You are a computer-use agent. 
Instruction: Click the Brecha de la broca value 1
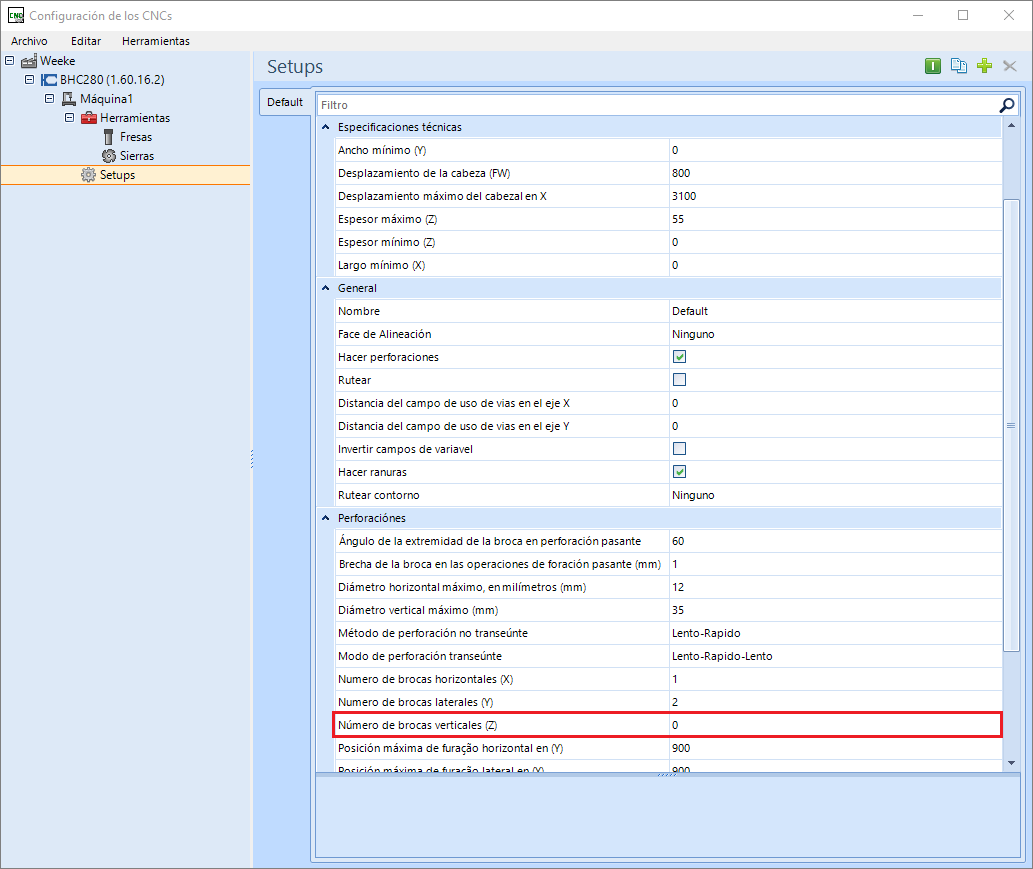835,564
